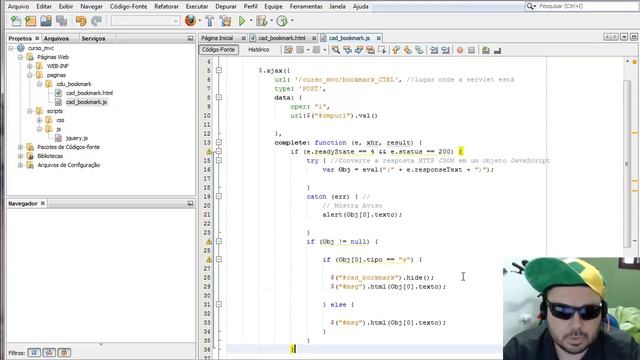Image resolution: width=640 pixels, height=360 pixels.
Task: Open the Arquivo menu
Action: pos(18,7)
